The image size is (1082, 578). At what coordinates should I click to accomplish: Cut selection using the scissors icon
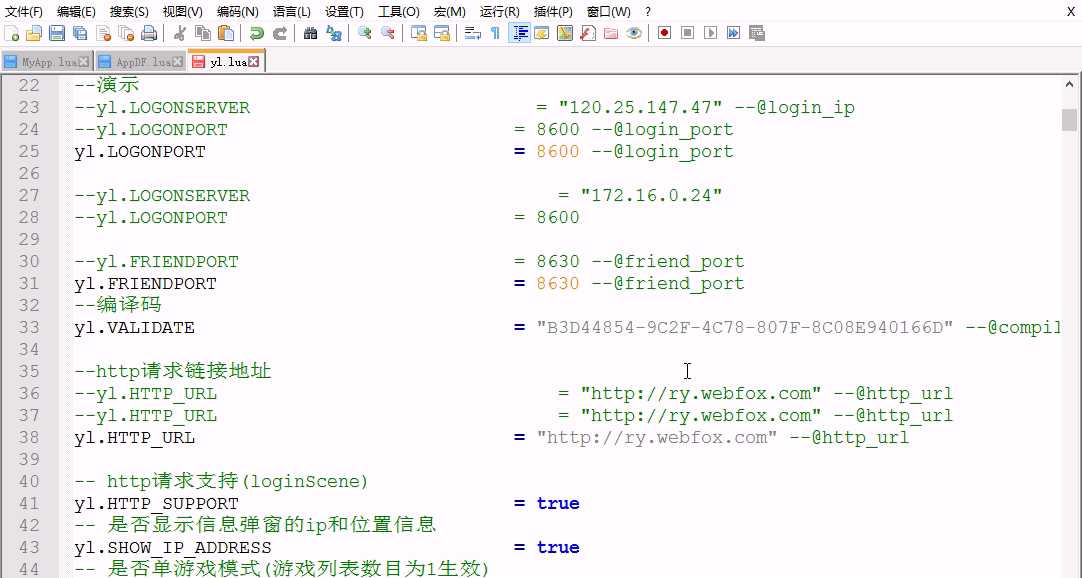pyautogui.click(x=180, y=33)
